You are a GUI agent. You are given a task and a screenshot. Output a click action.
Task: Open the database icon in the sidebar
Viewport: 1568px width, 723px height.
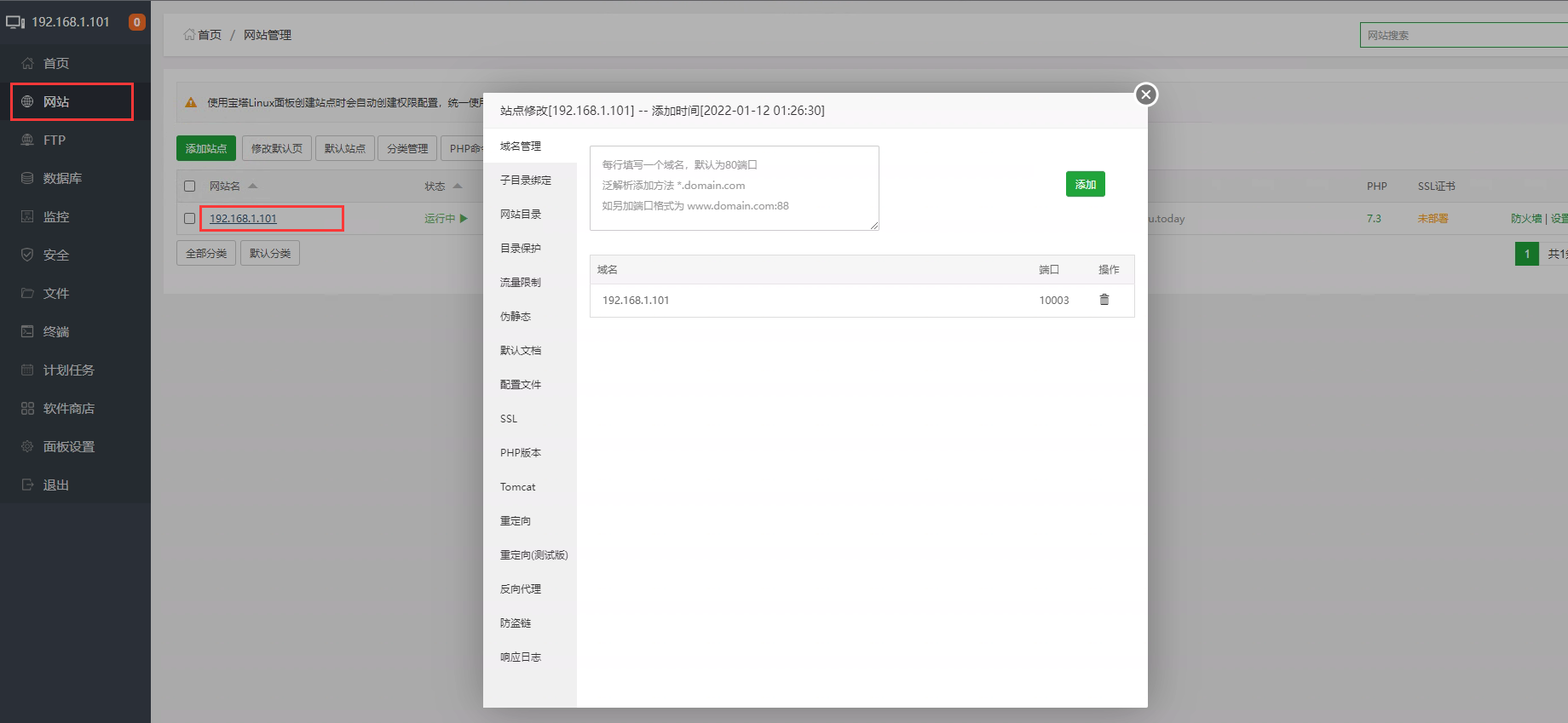pyautogui.click(x=27, y=178)
